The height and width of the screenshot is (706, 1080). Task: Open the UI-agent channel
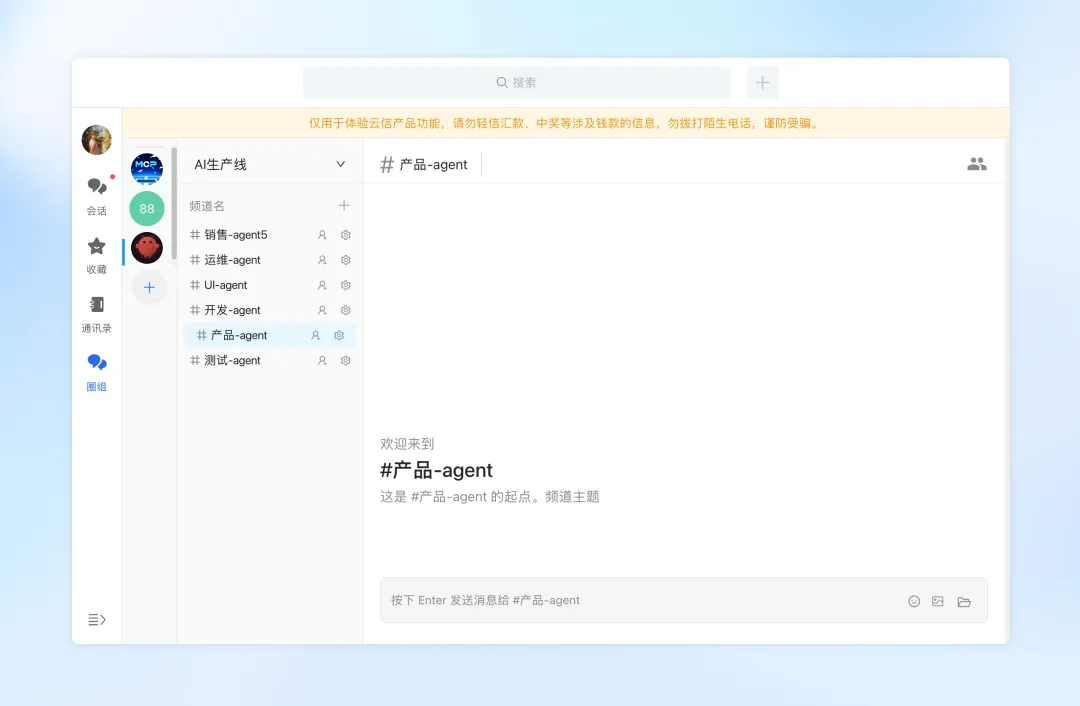point(225,285)
